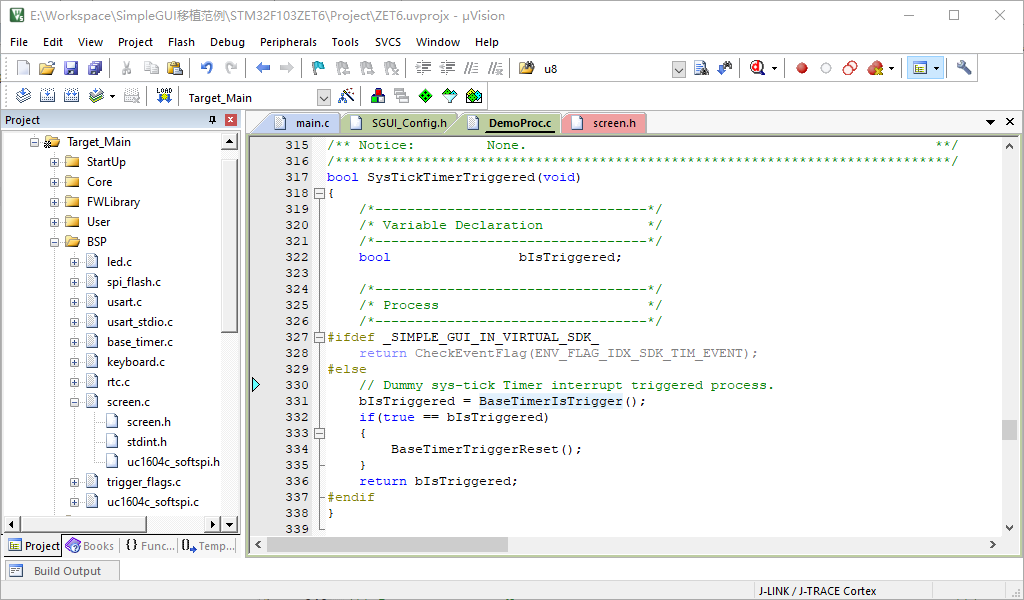
Task: Select uc1604c_softspi.h in the tree
Action: (x=173, y=462)
